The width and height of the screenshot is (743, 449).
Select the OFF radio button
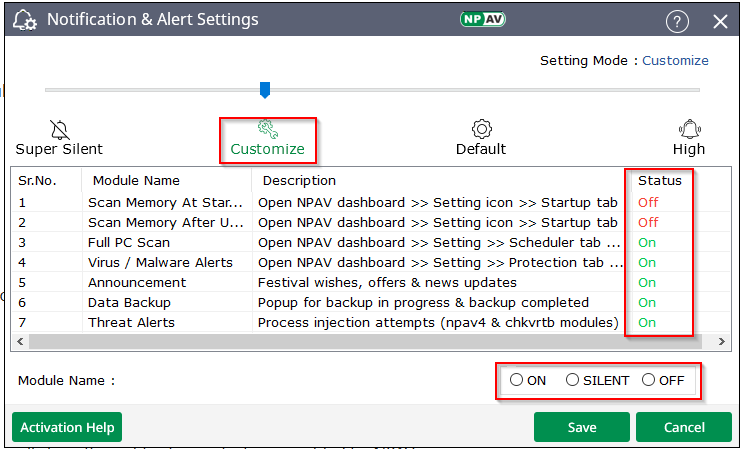coord(648,380)
